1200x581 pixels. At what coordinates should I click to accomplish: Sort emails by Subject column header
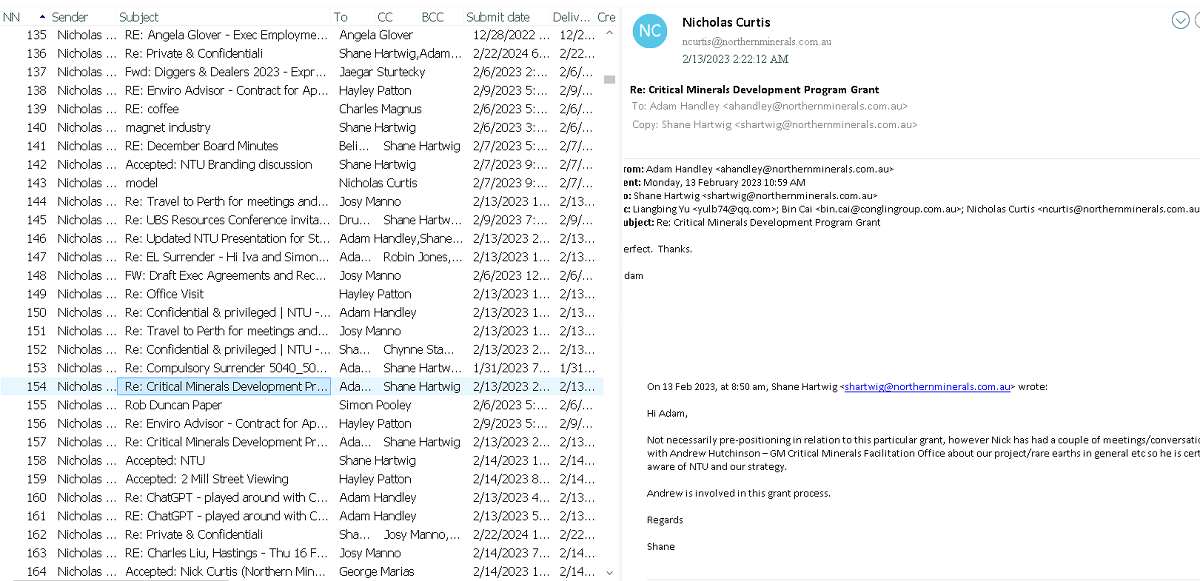[x=139, y=17]
